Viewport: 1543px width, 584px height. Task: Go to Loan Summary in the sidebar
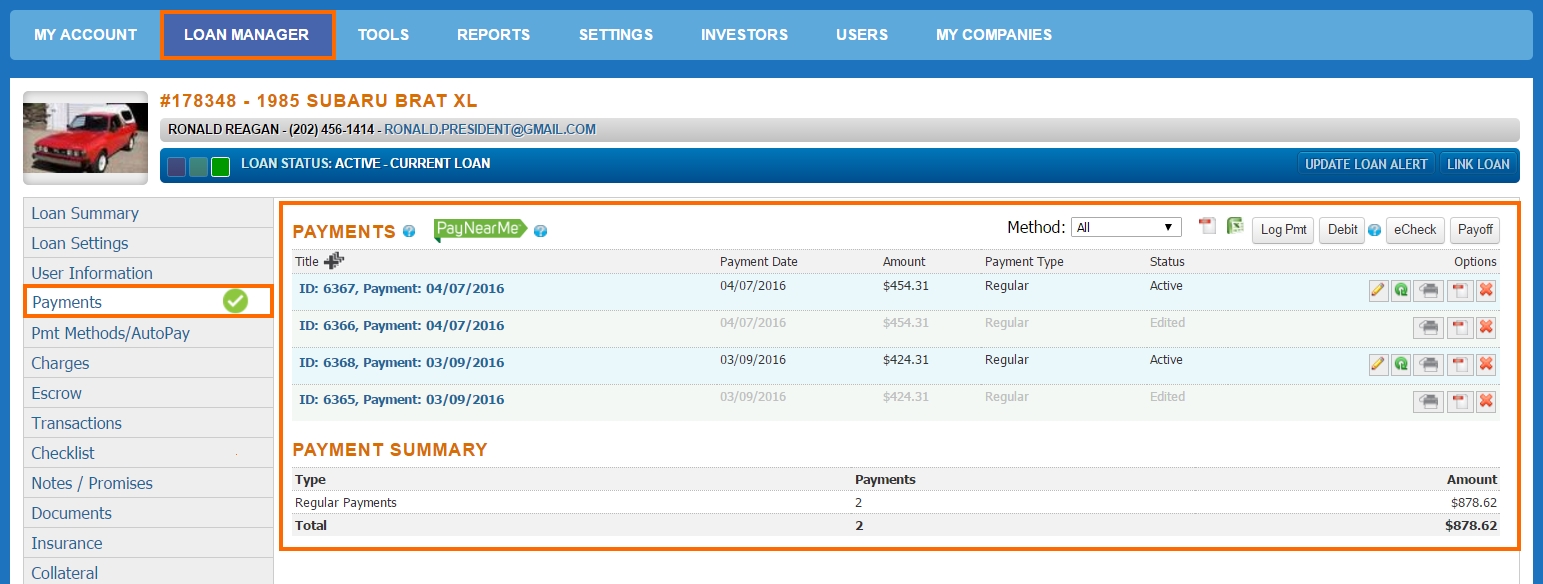click(x=148, y=213)
